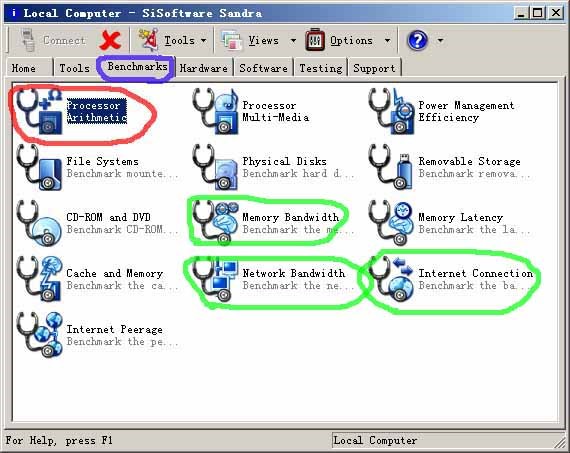The height and width of the screenshot is (453, 570).
Task: Select the CD-ROM and DVD benchmark icon
Action: 40,223
